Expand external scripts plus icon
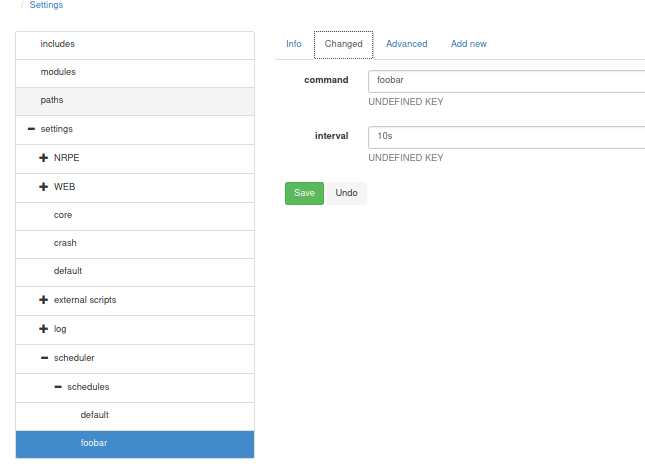The width and height of the screenshot is (645, 473). (x=44, y=300)
